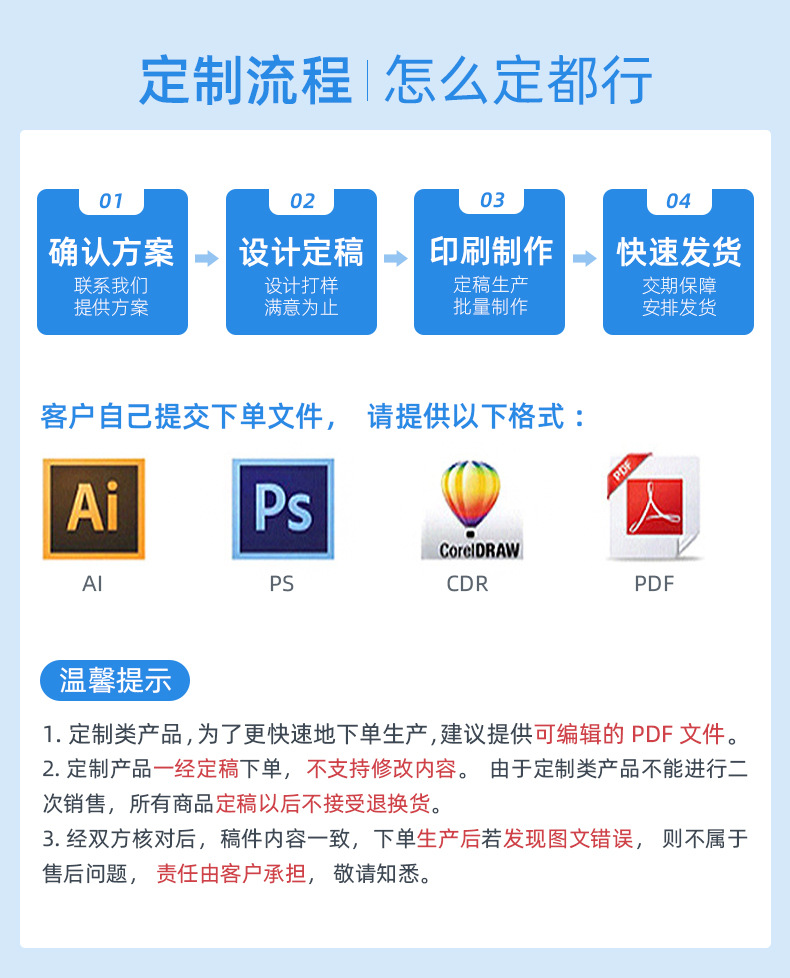Click arrow between step 02 and 03

click(x=395, y=258)
